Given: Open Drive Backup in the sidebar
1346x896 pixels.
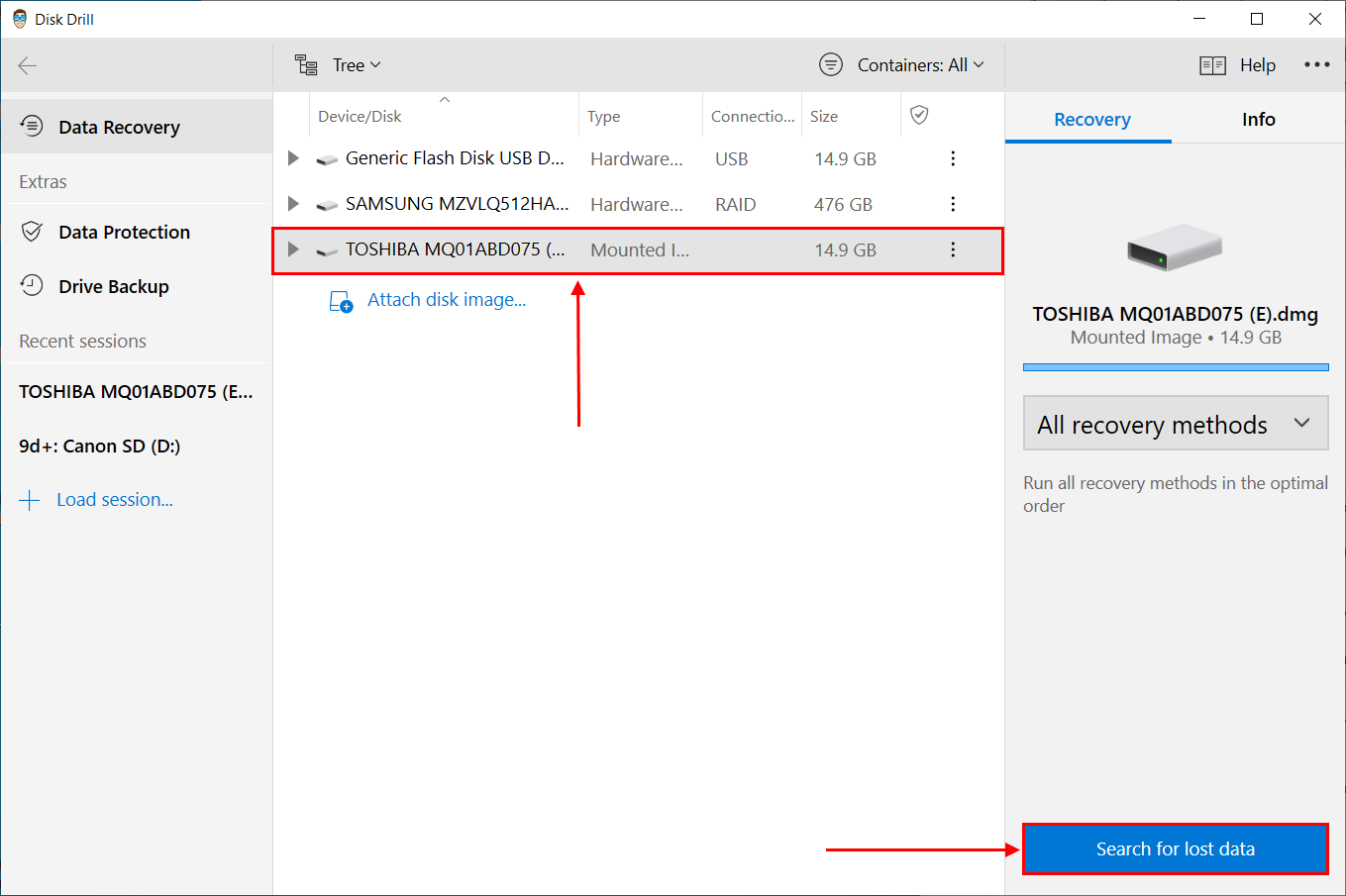Looking at the screenshot, I should click(137, 286).
